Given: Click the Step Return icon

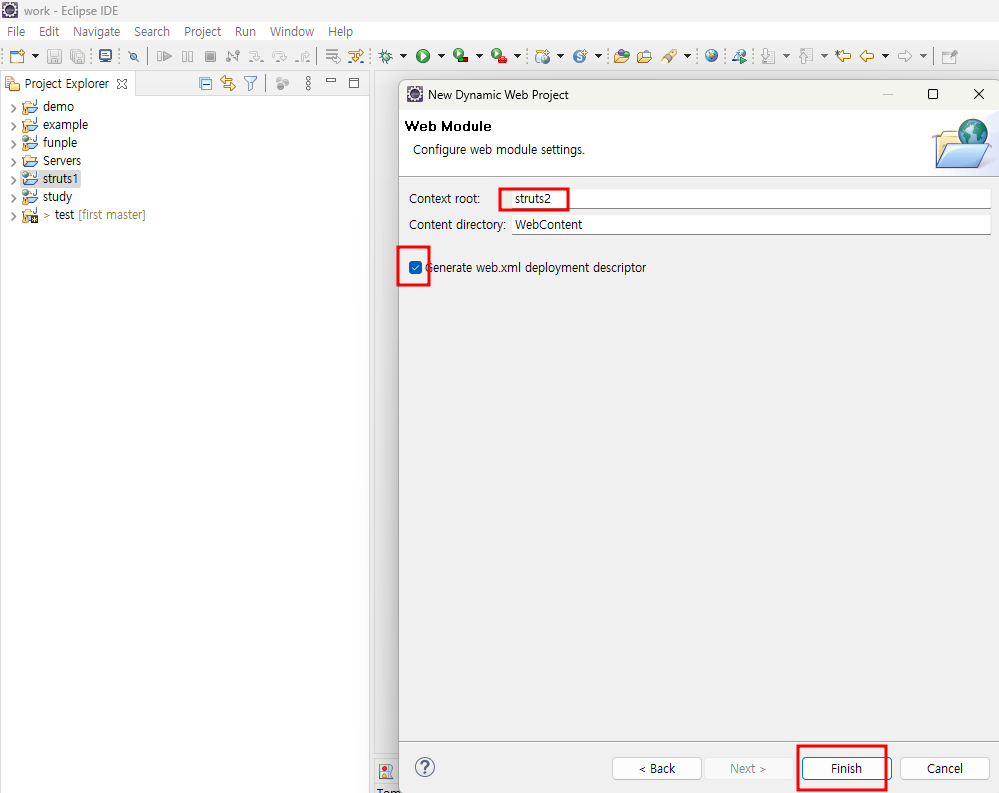Looking at the screenshot, I should click(x=303, y=56).
